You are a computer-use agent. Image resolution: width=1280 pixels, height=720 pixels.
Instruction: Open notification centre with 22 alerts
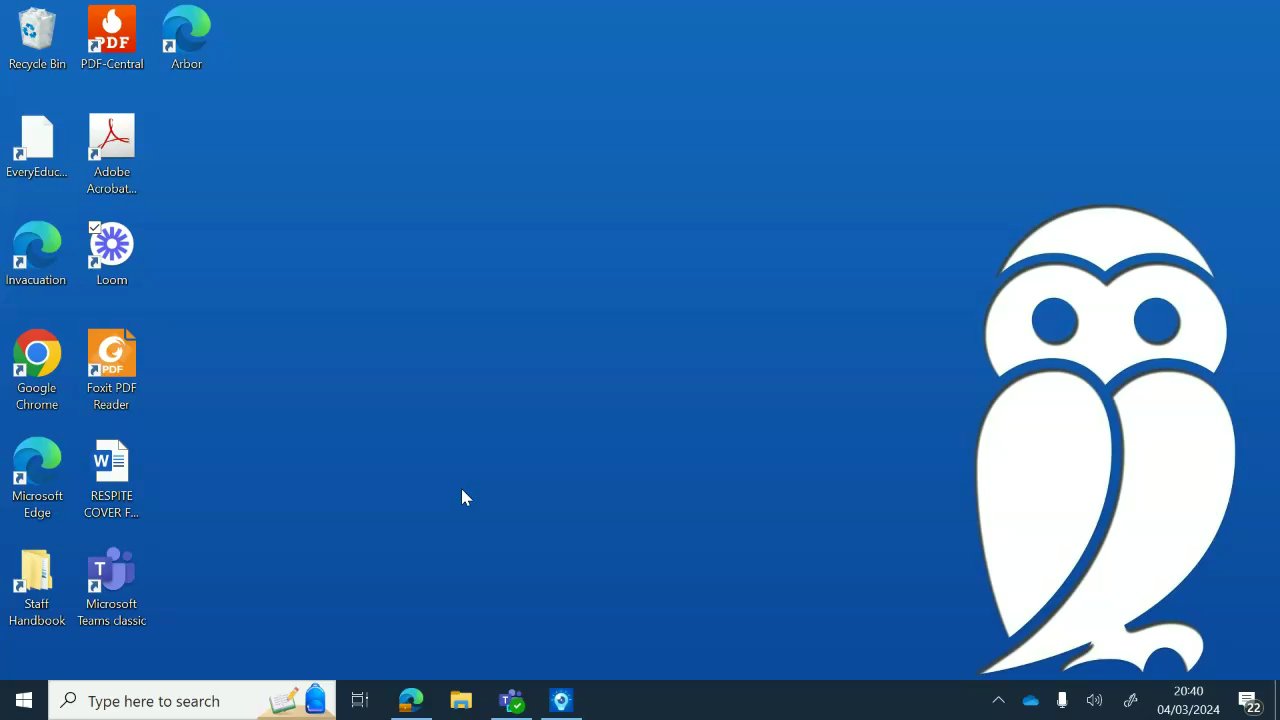click(x=1250, y=701)
